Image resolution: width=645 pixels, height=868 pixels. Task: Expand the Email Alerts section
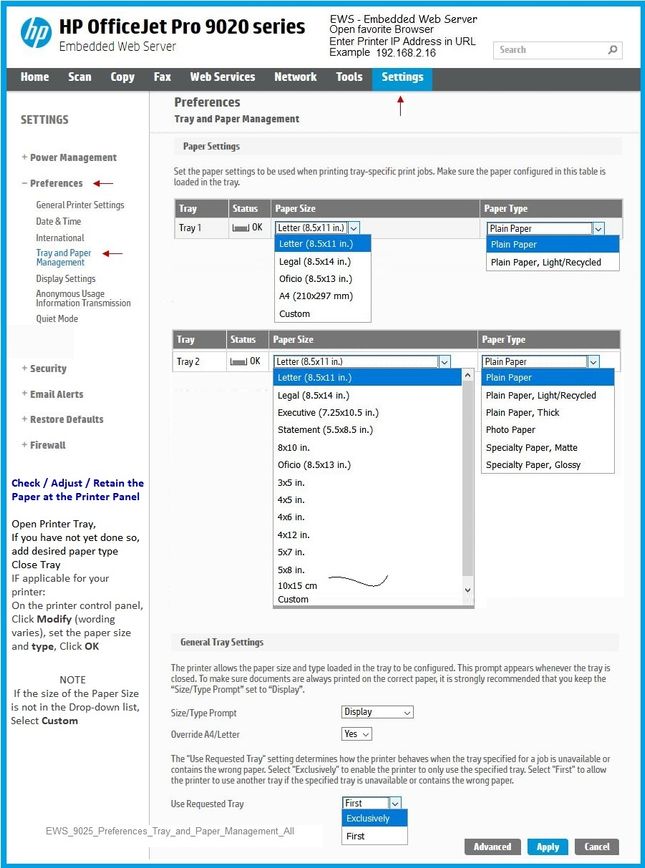pos(53,394)
